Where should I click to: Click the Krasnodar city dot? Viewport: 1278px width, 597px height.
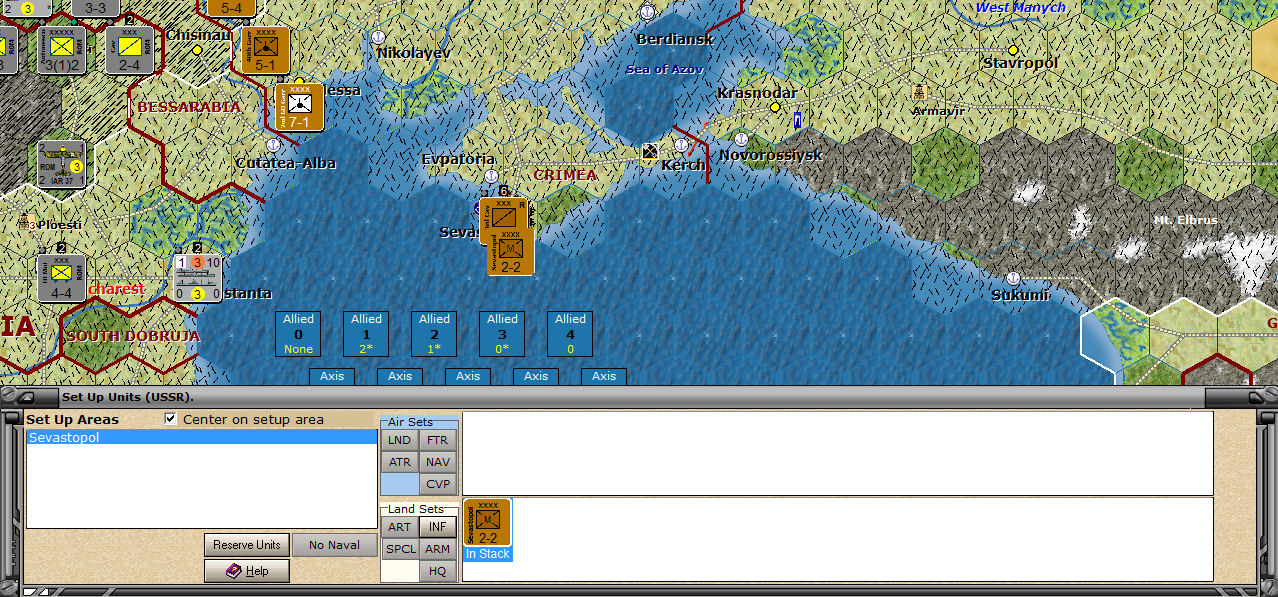pyautogui.click(x=774, y=107)
